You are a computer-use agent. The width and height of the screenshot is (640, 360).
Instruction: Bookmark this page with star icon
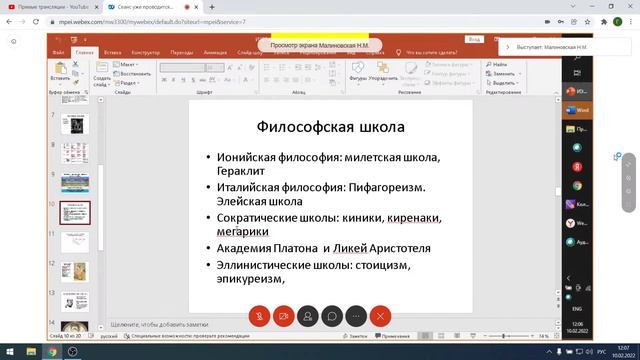[587, 22]
